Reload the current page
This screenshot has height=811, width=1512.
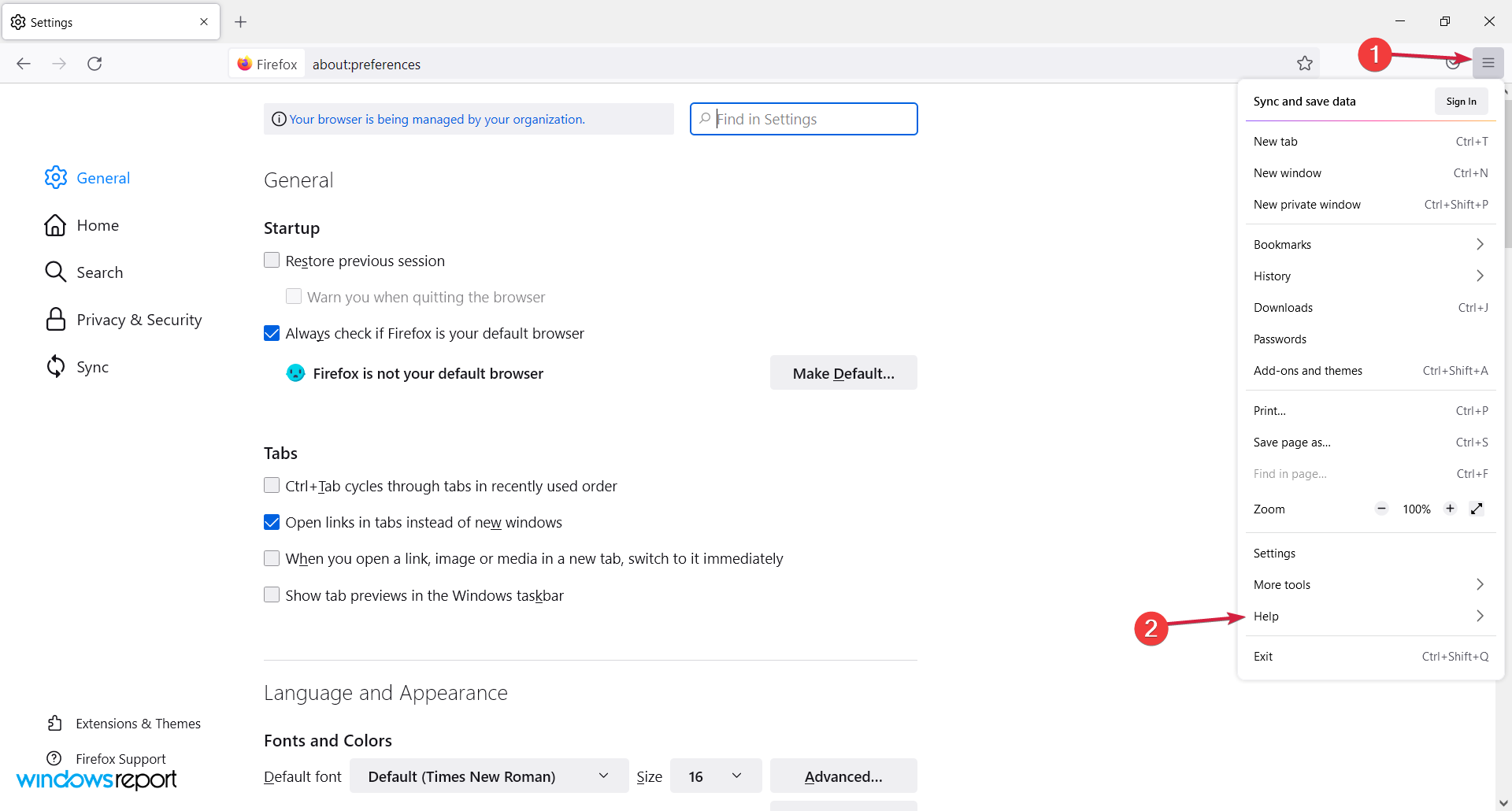click(x=94, y=64)
